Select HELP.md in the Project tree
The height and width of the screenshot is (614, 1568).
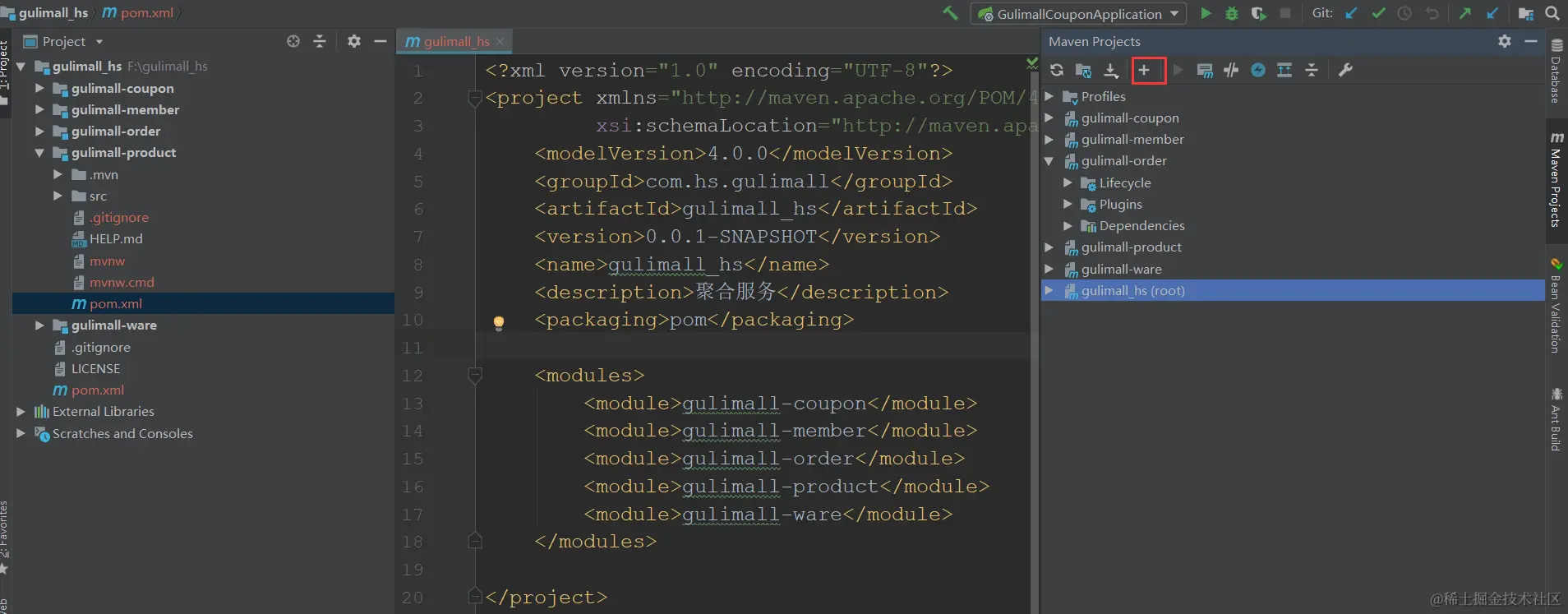116,238
